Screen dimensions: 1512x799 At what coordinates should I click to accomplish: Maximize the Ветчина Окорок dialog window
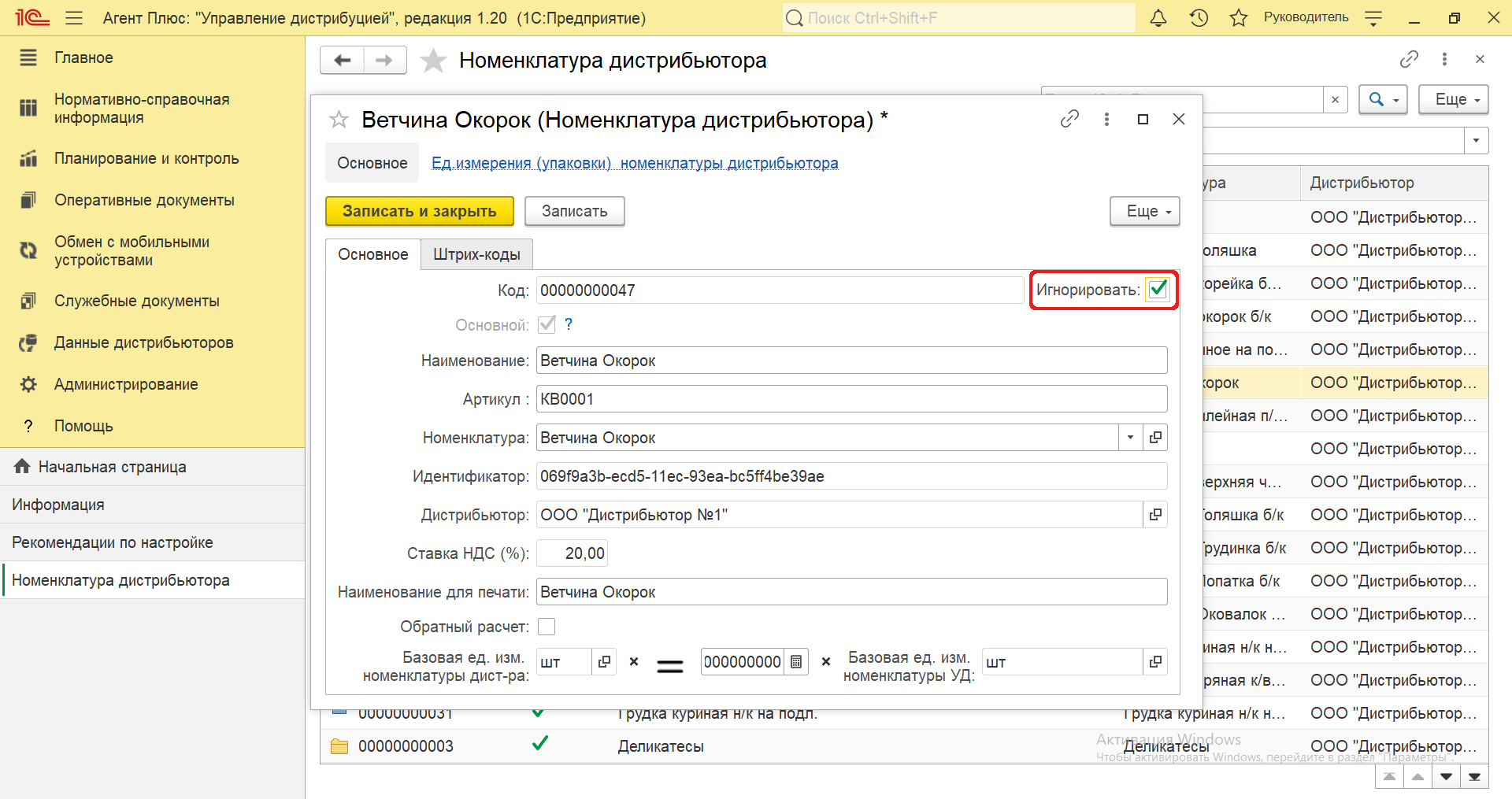[x=1143, y=119]
